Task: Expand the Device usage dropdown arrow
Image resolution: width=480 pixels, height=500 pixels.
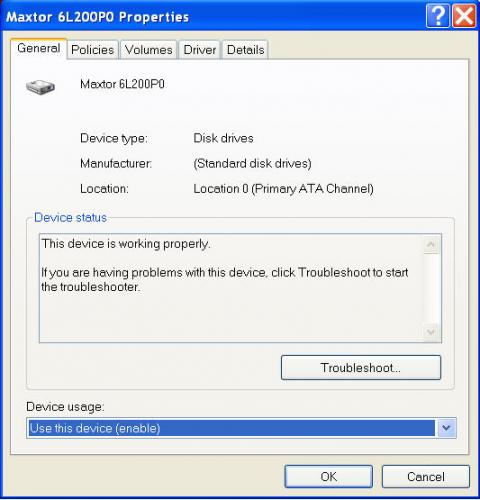Action: pos(446,428)
